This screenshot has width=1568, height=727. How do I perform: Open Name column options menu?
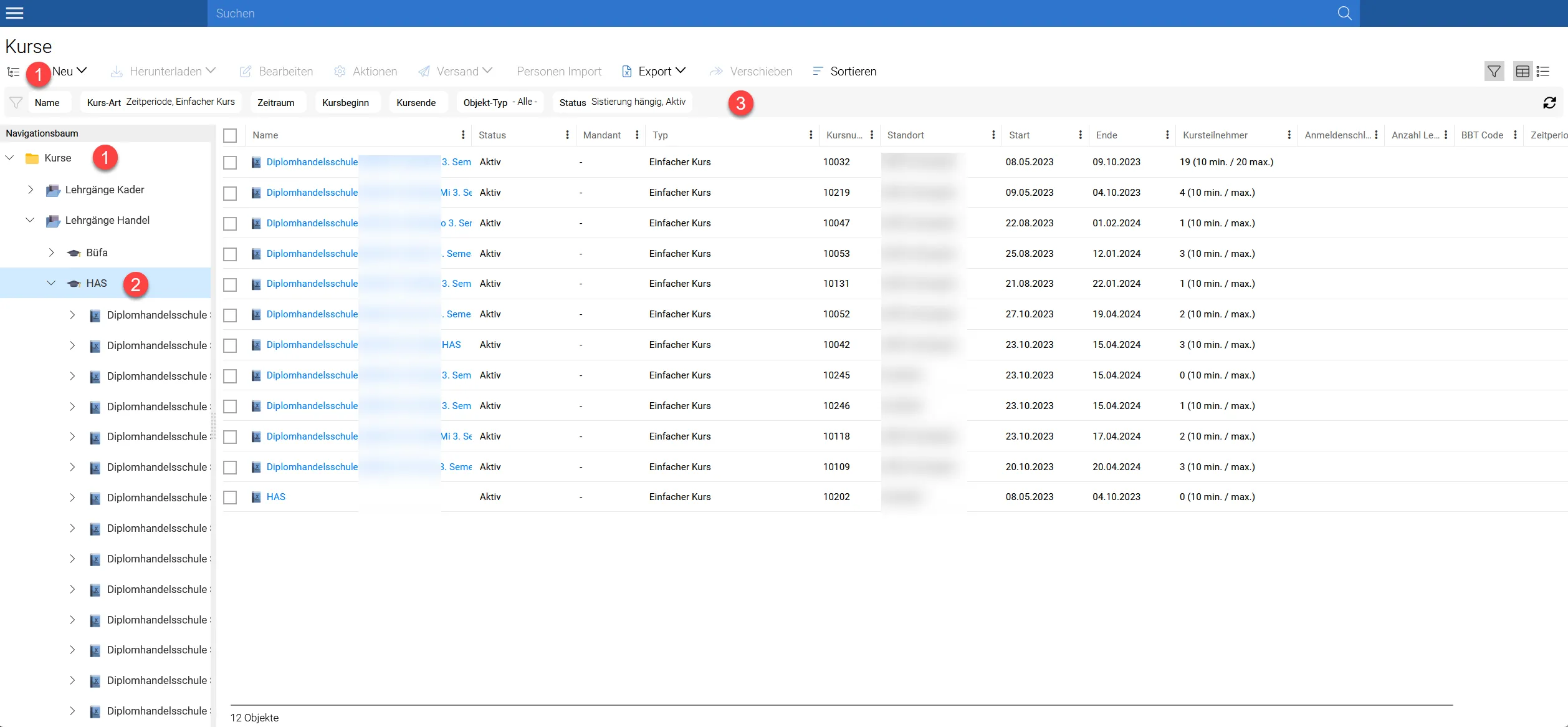pyautogui.click(x=463, y=135)
